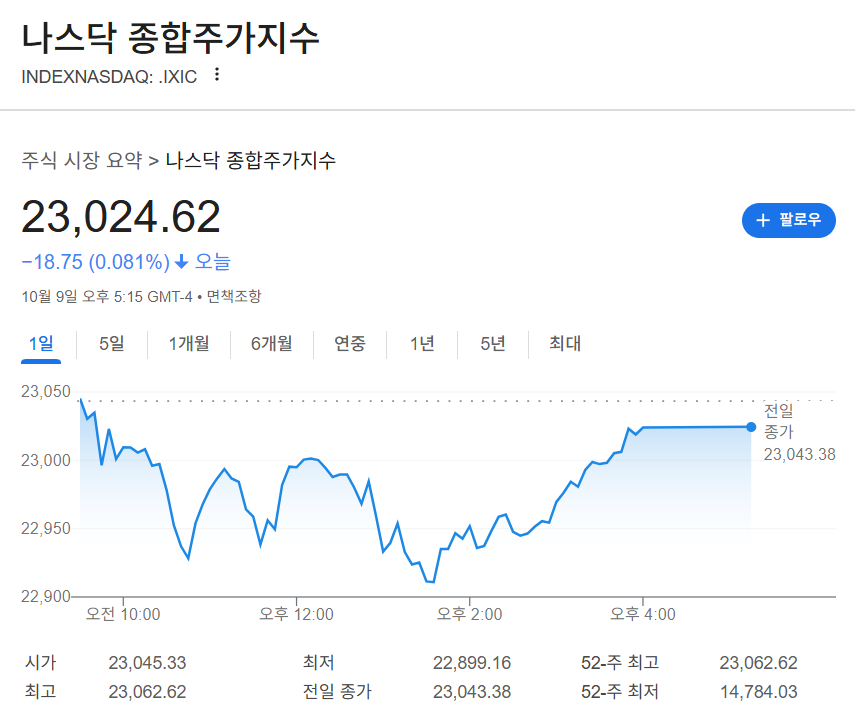
Task: Click the 52-주 최고 value 23,062.62
Action: coord(758,662)
